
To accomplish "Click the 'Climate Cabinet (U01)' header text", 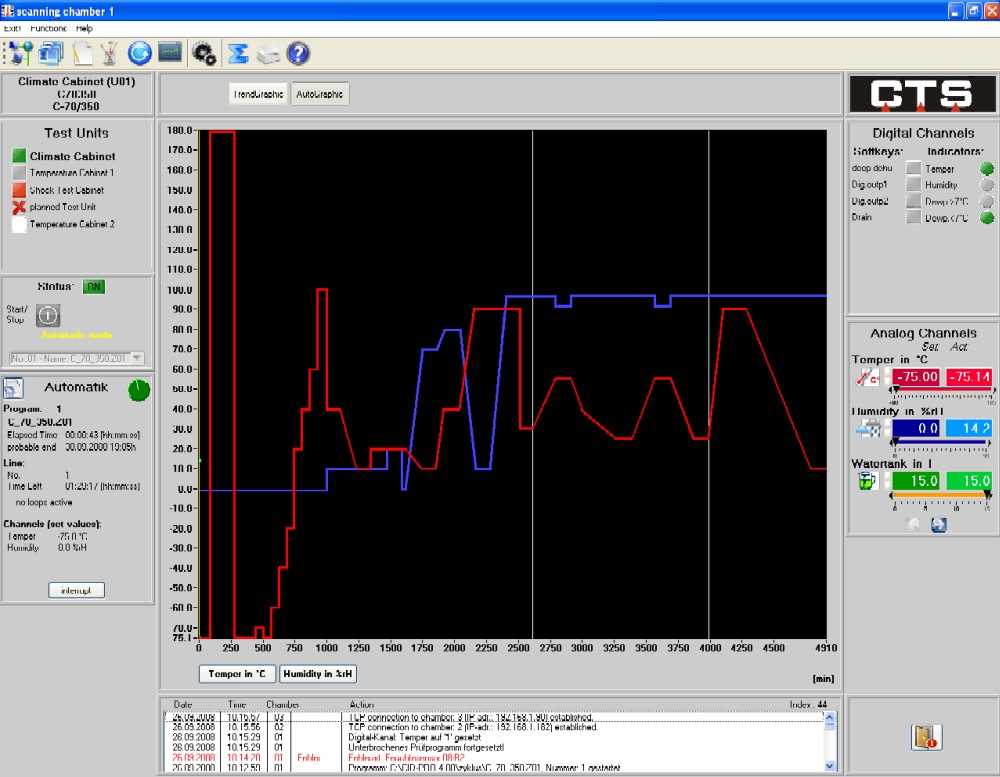I will tap(77, 82).
